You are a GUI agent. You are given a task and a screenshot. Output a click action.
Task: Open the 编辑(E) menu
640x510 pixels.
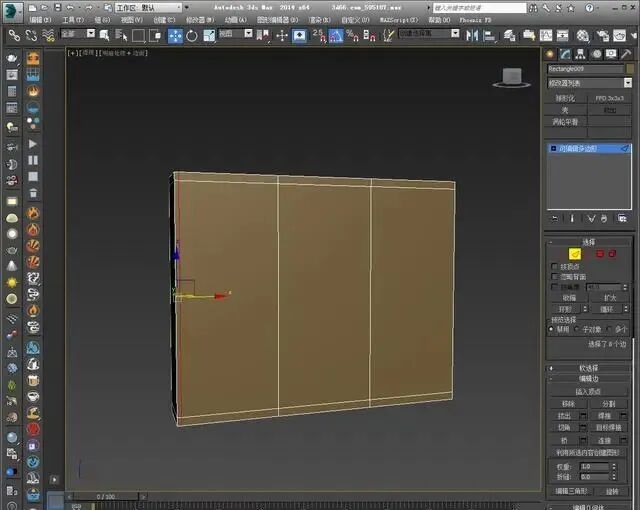[x=40, y=20]
